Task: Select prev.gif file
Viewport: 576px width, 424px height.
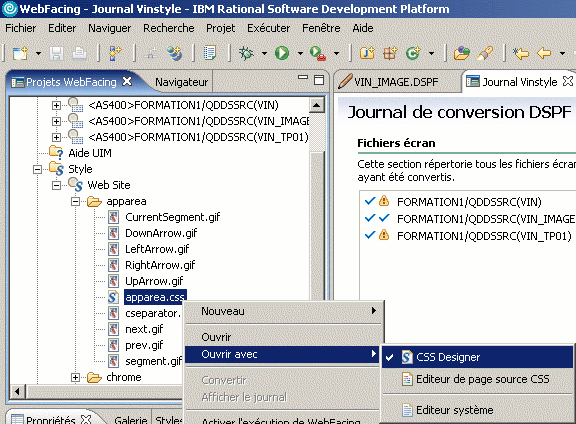Action: pyautogui.click(x=144, y=345)
